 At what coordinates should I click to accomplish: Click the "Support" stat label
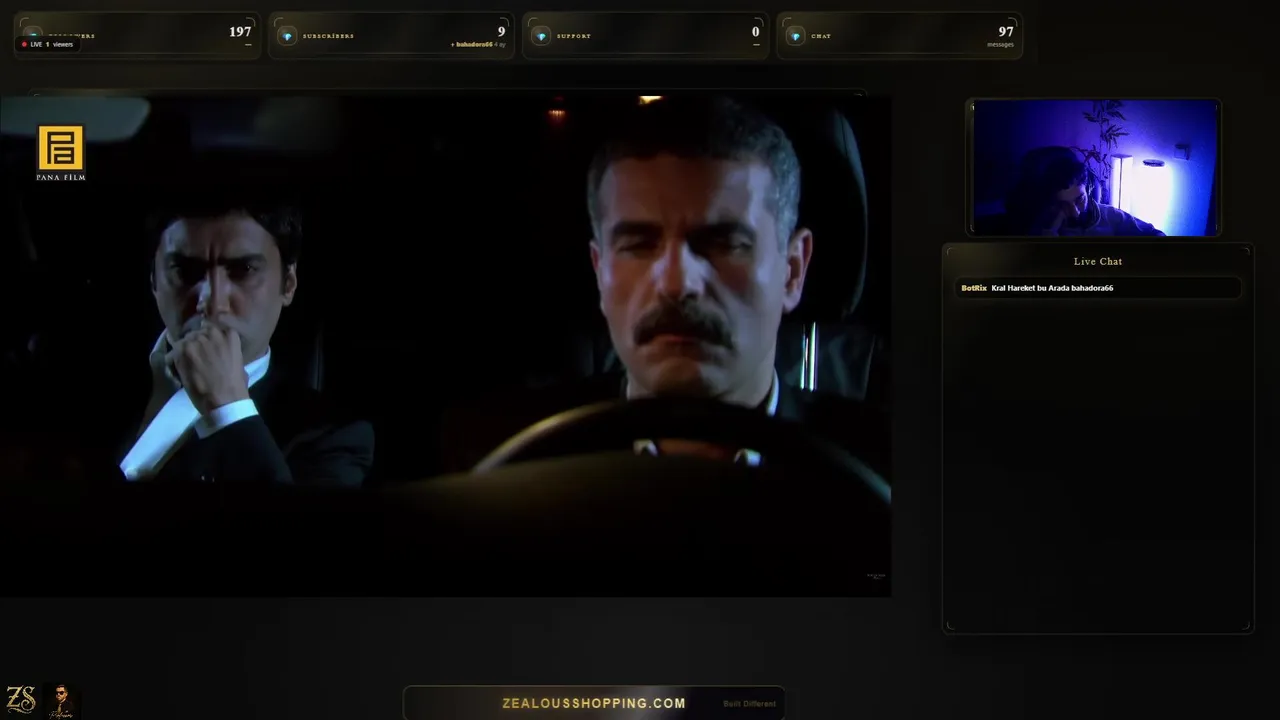click(x=574, y=36)
